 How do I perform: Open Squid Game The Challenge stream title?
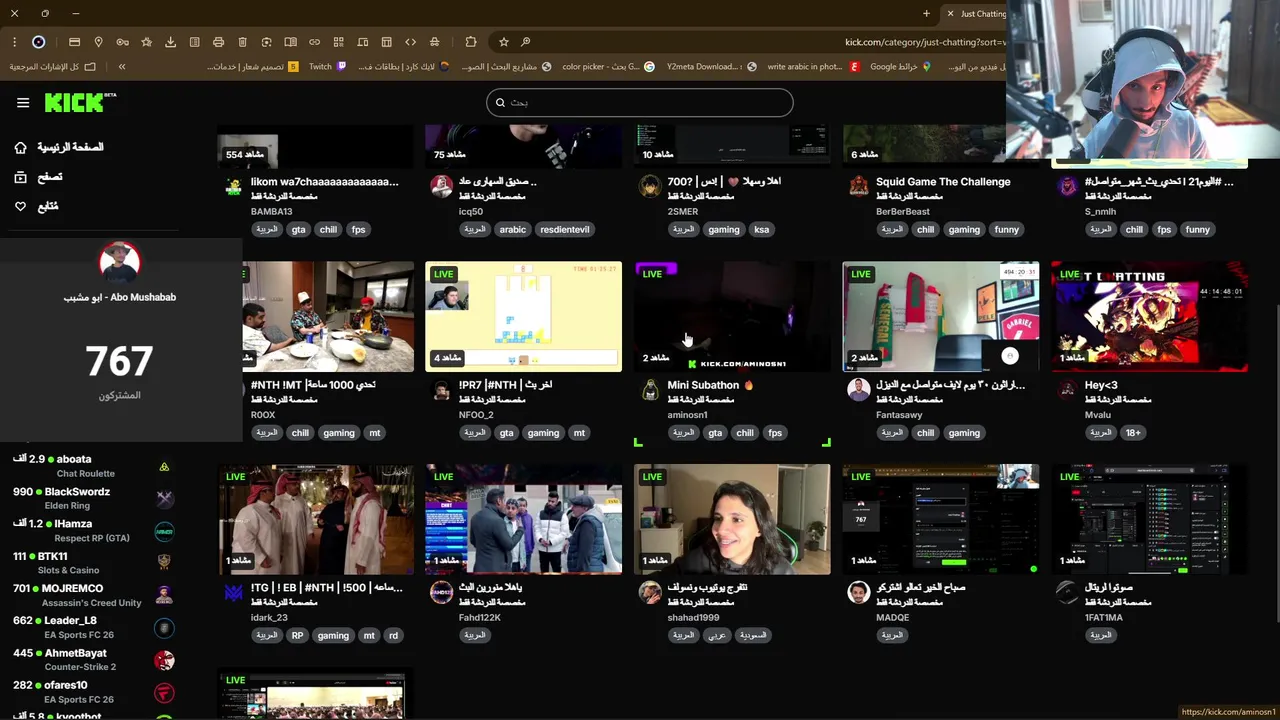click(x=943, y=182)
